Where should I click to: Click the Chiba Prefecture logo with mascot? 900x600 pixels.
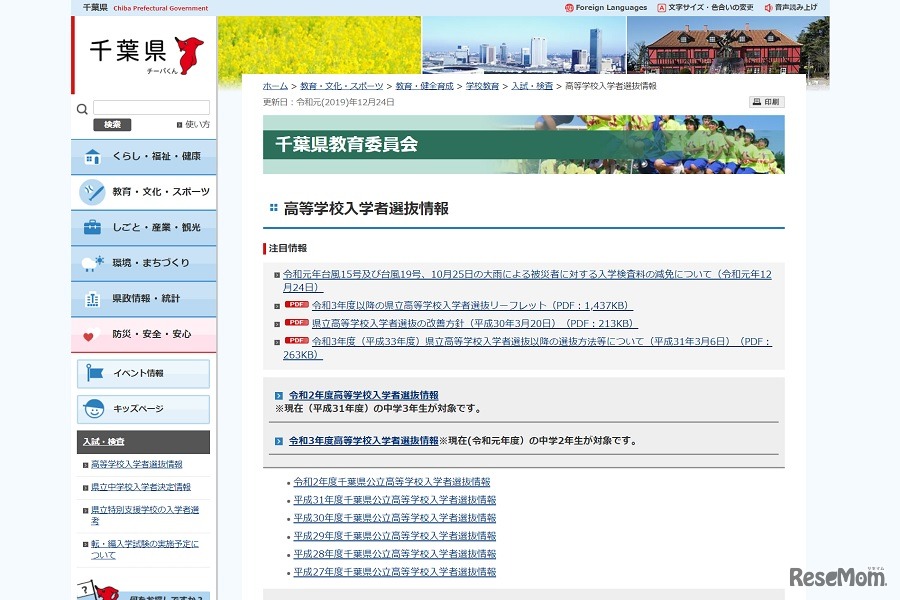145,55
